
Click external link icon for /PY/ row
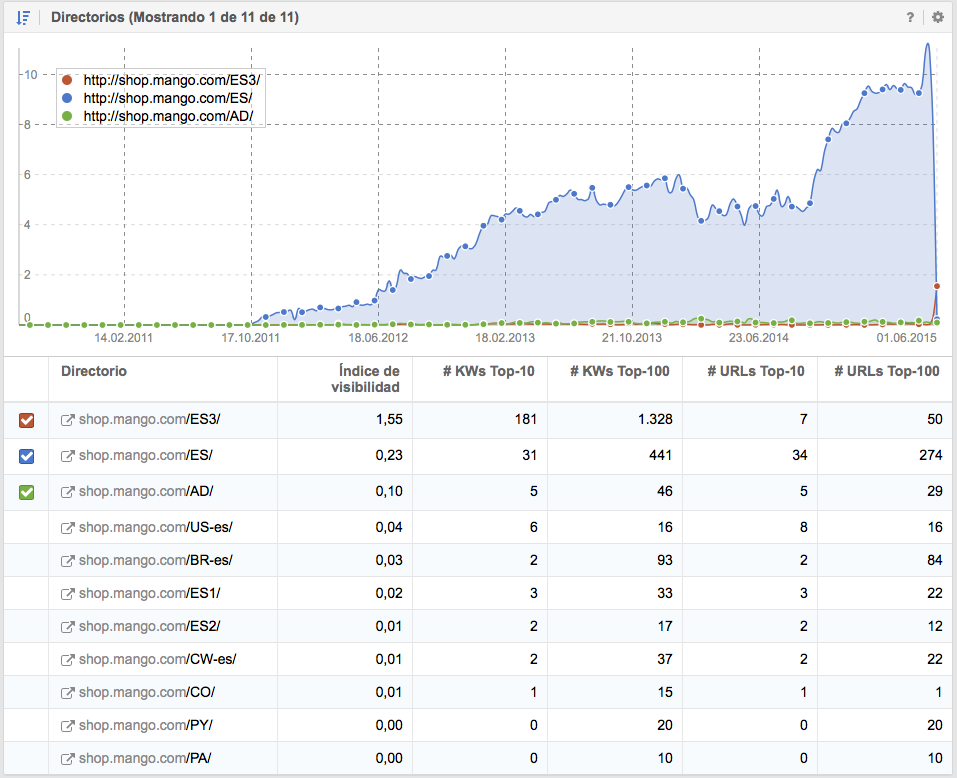[67, 726]
